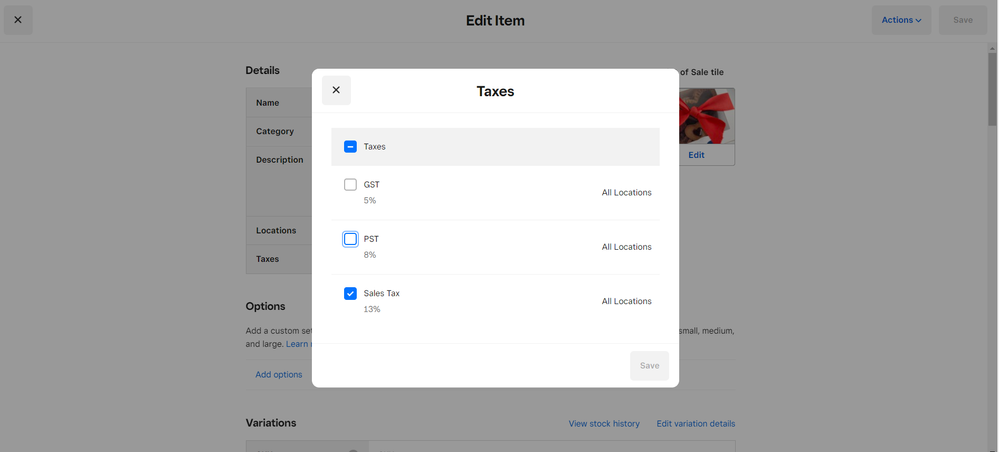Click Save in the Taxes dialog
Image resolution: width=999 pixels, height=452 pixels.
click(x=649, y=365)
